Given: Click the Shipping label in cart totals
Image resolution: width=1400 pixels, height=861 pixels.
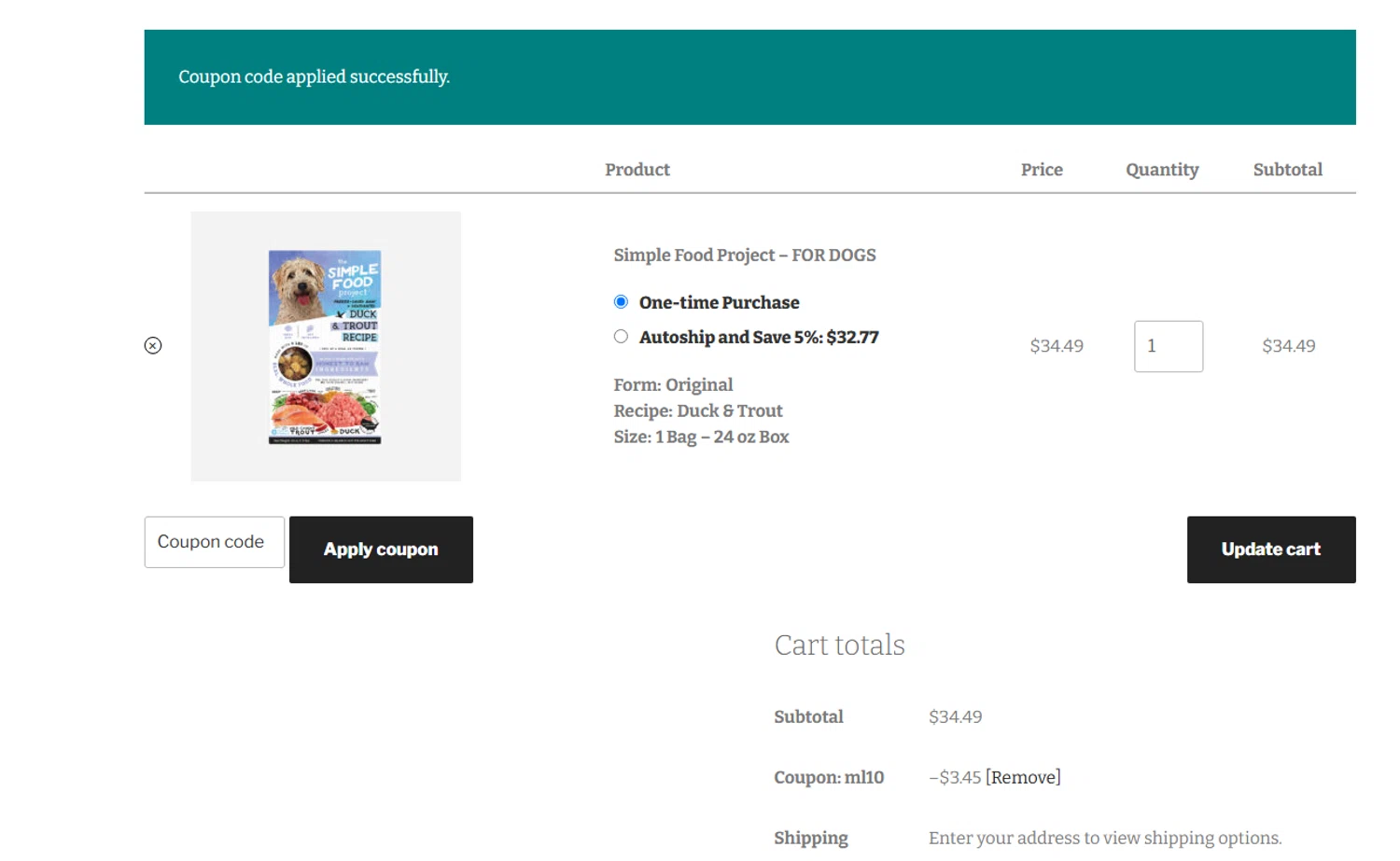Looking at the screenshot, I should [x=811, y=838].
